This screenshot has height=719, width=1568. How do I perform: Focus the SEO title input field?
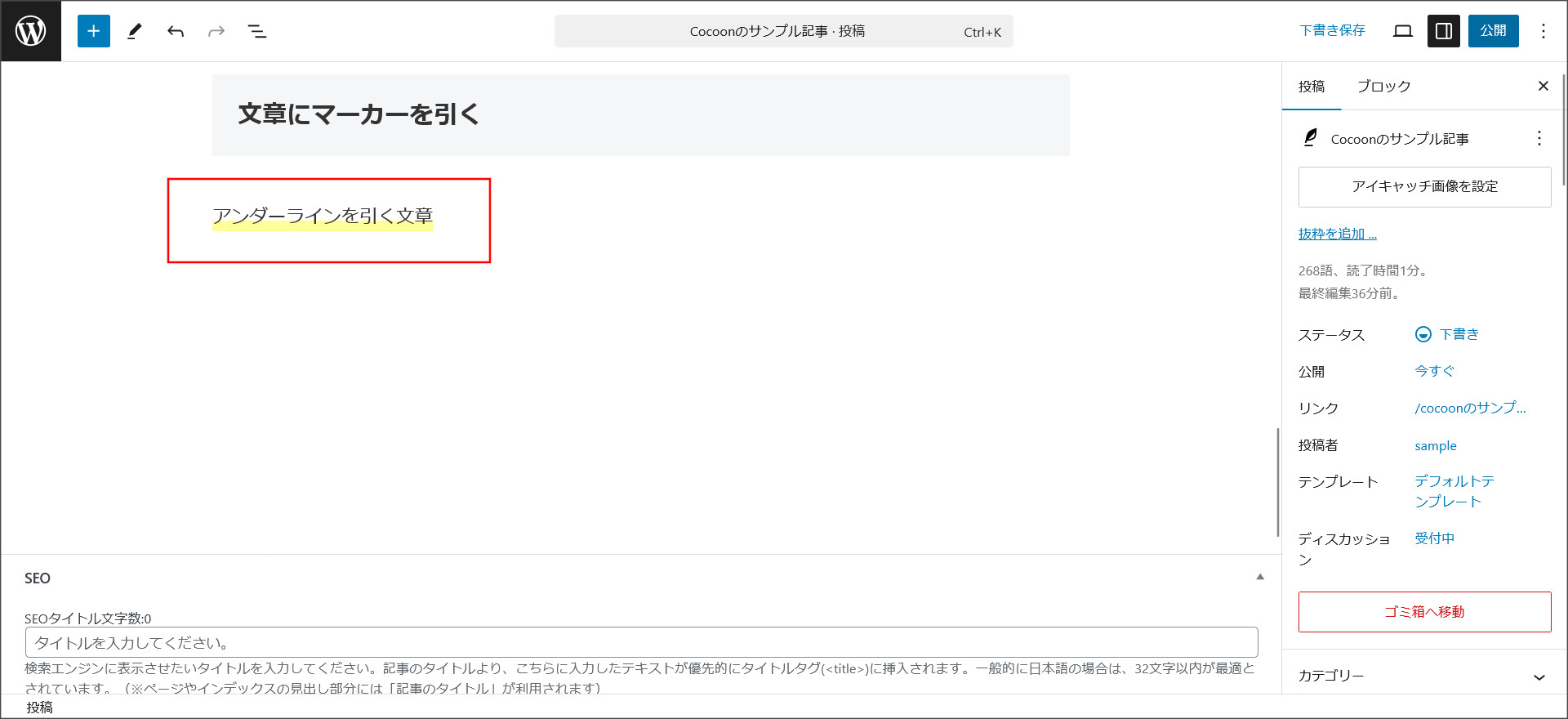(641, 642)
